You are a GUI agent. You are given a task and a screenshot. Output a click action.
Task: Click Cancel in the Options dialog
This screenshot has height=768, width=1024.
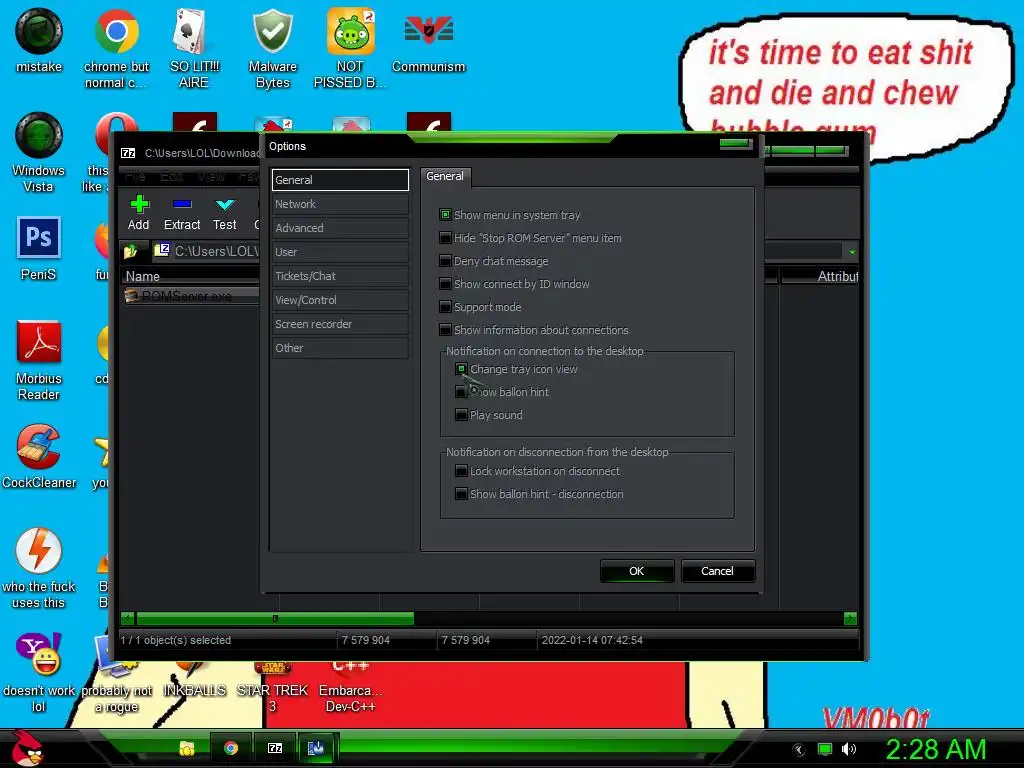(718, 571)
